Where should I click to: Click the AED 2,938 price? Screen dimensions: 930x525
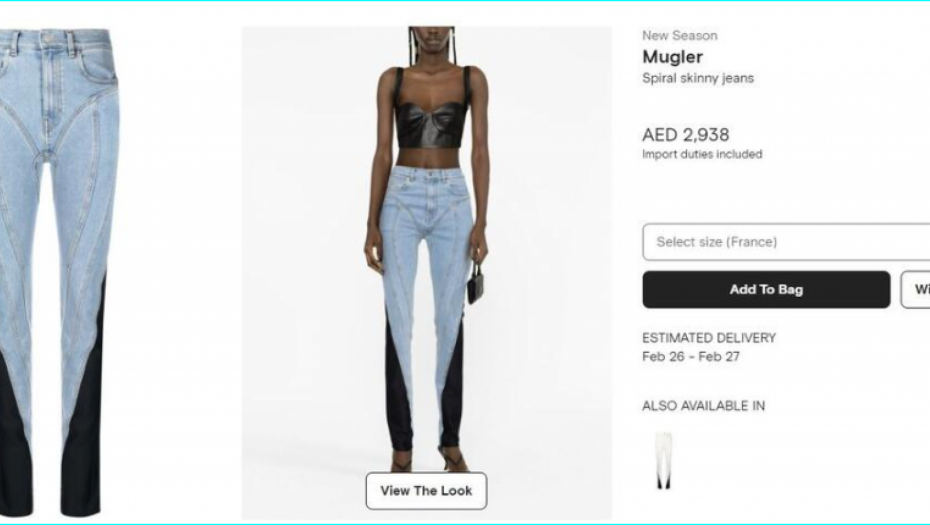tap(686, 135)
